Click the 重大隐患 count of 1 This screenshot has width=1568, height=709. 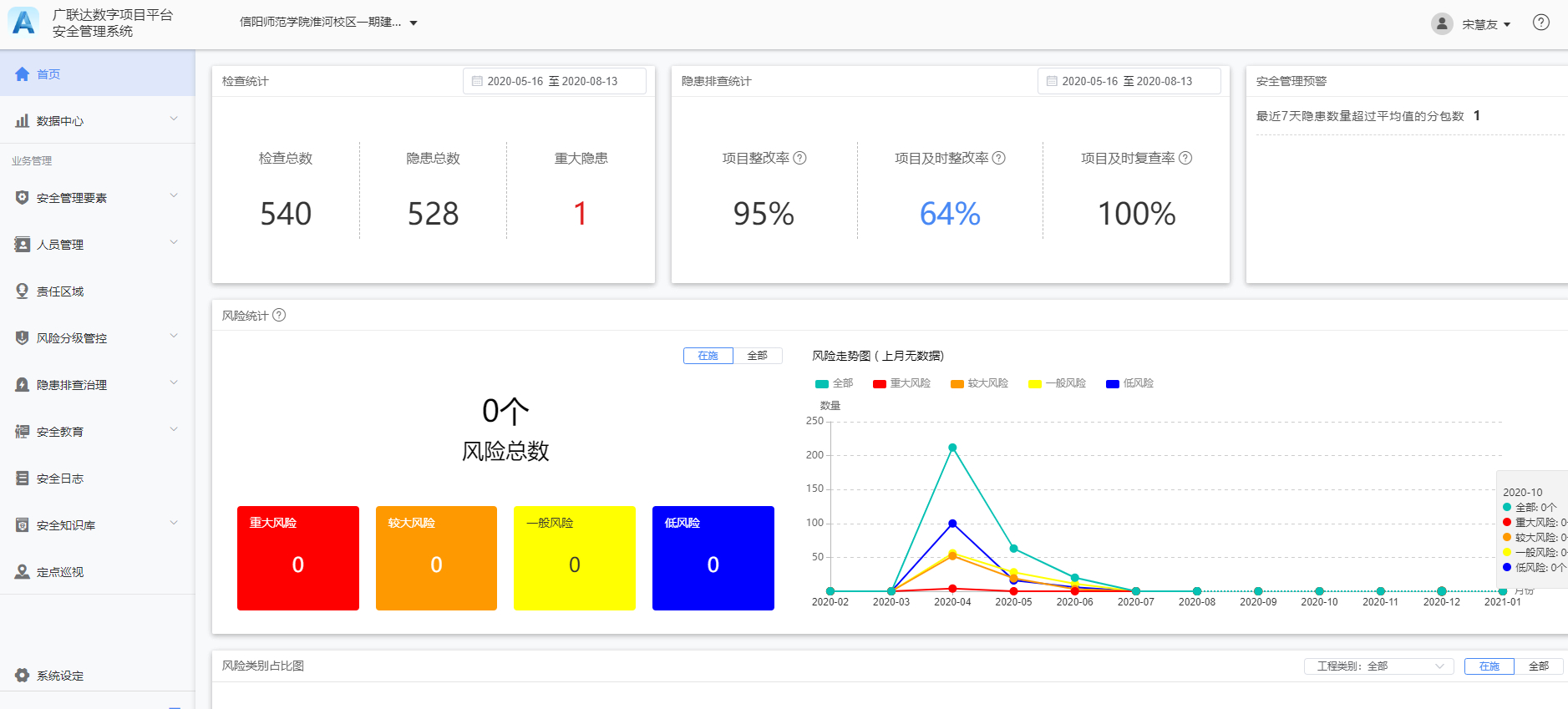(581, 214)
